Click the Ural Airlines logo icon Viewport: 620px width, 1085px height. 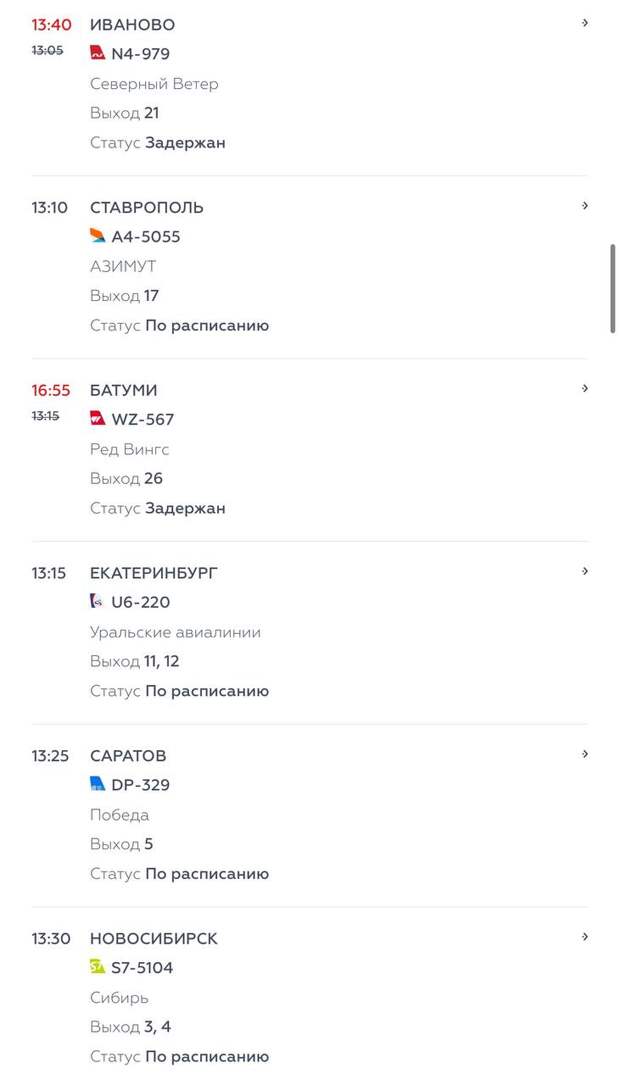click(x=97, y=602)
